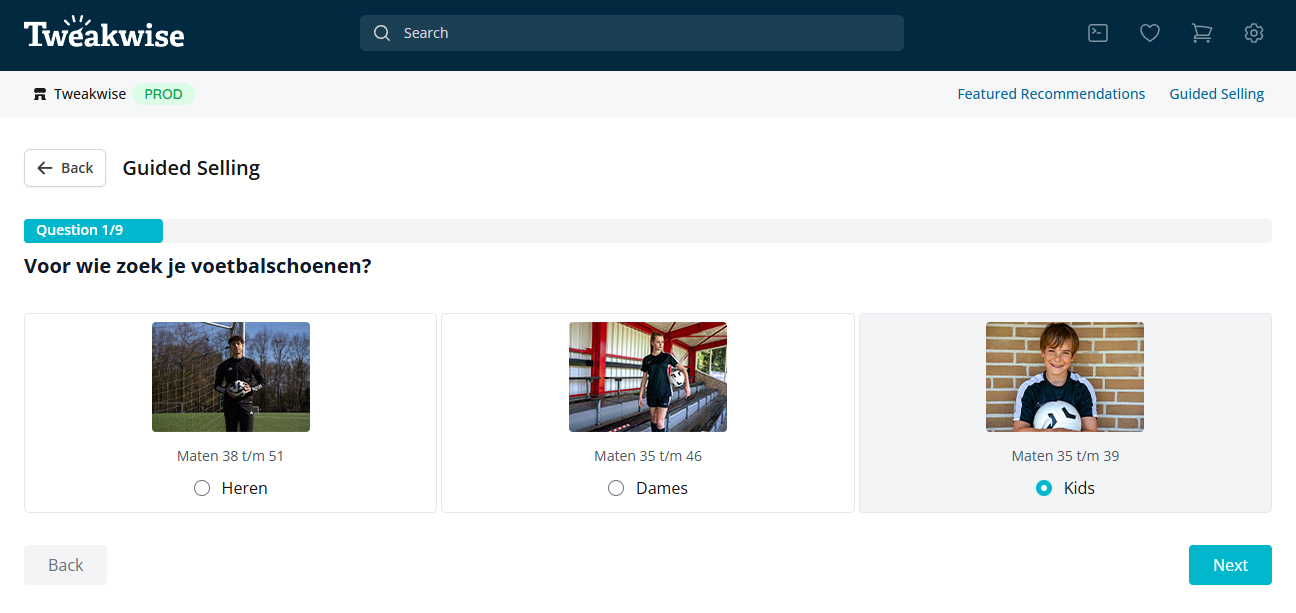Click the Tweakwise logo in header

tap(104, 33)
